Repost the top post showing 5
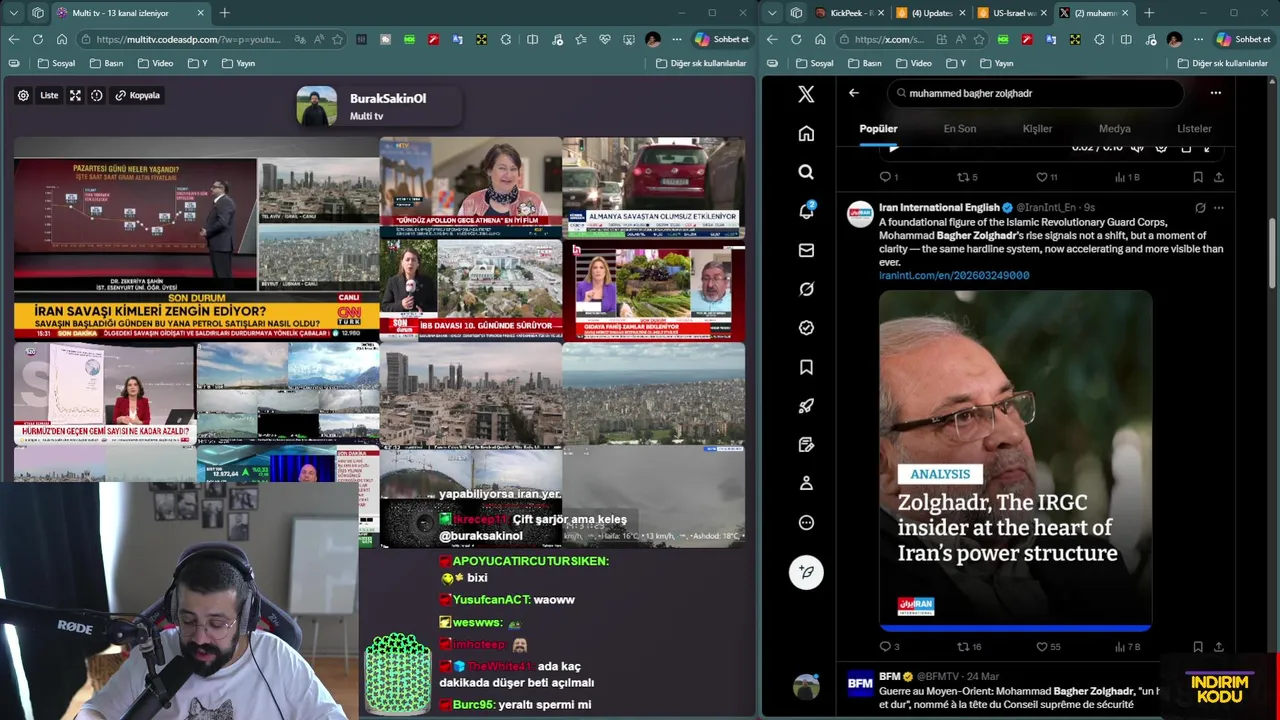The image size is (1280, 720). (967, 177)
